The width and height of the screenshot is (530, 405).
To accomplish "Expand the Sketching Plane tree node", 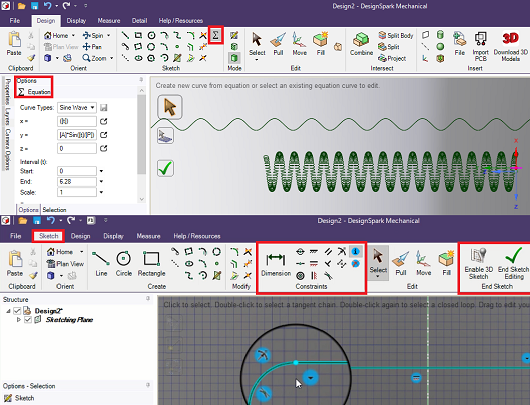I will pos(19,319).
